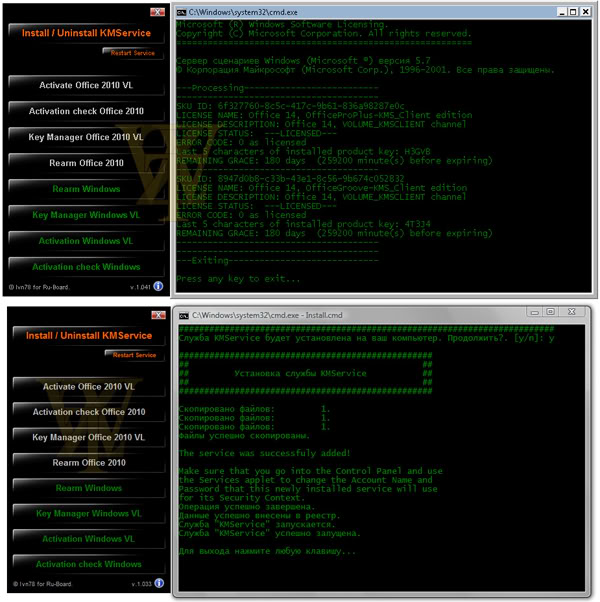Close the cmd.exe licensing window
This screenshot has width=600, height=602.
(x=585, y=12)
